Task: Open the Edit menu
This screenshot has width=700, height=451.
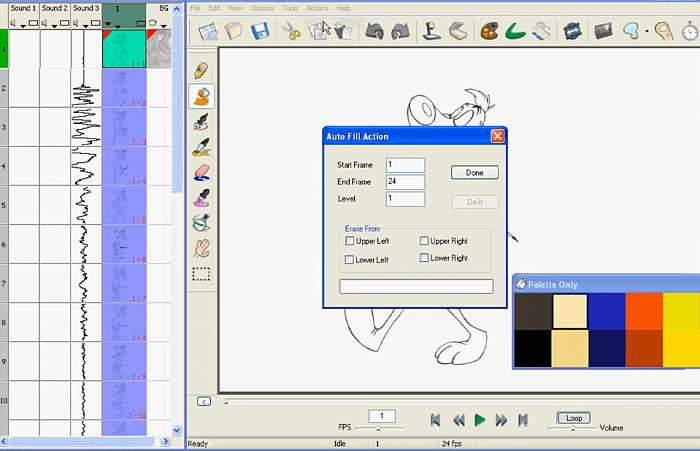Action: click(214, 8)
